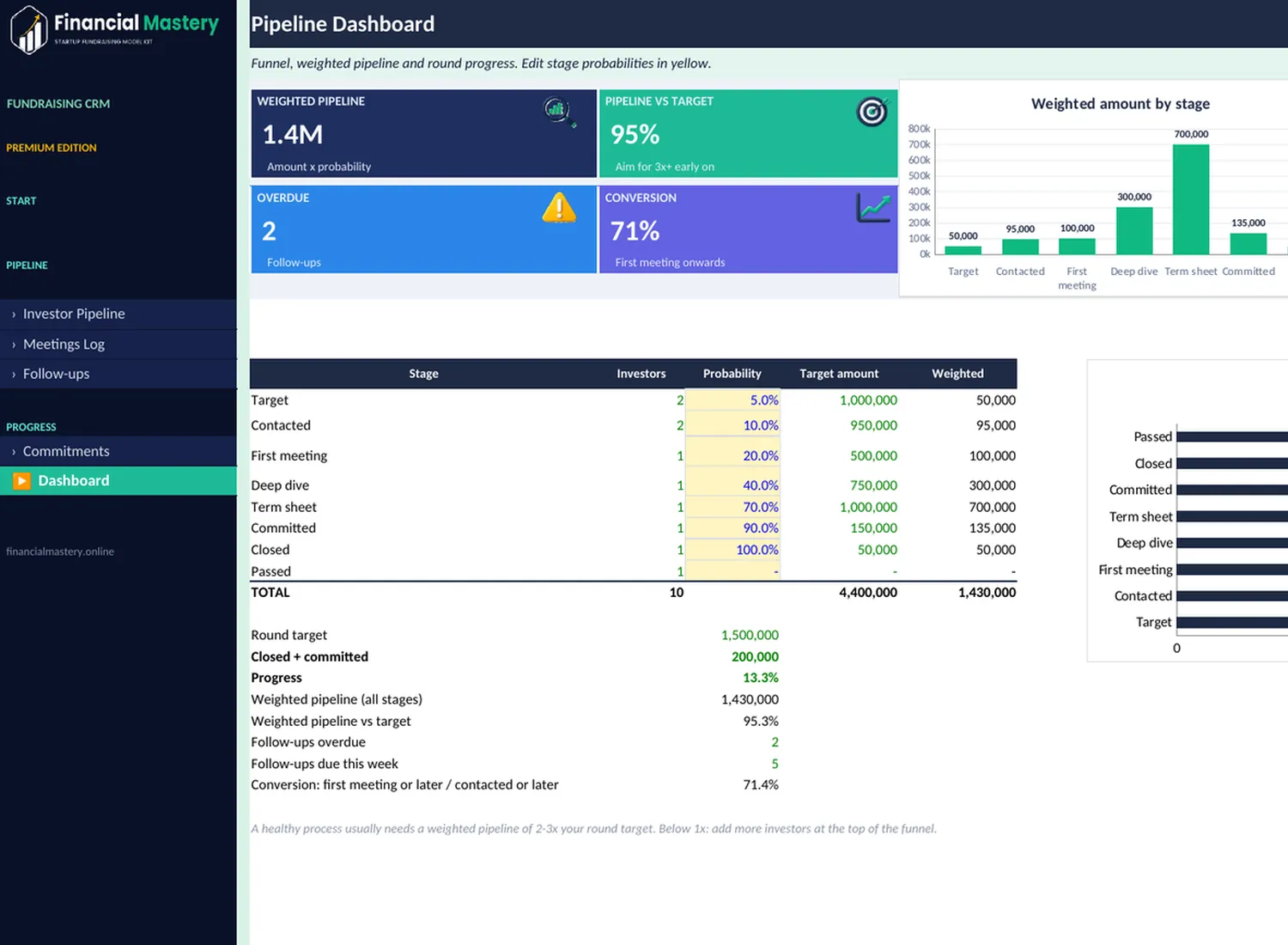1288x945 pixels.
Task: Click the Probability column header
Action: [x=732, y=374]
